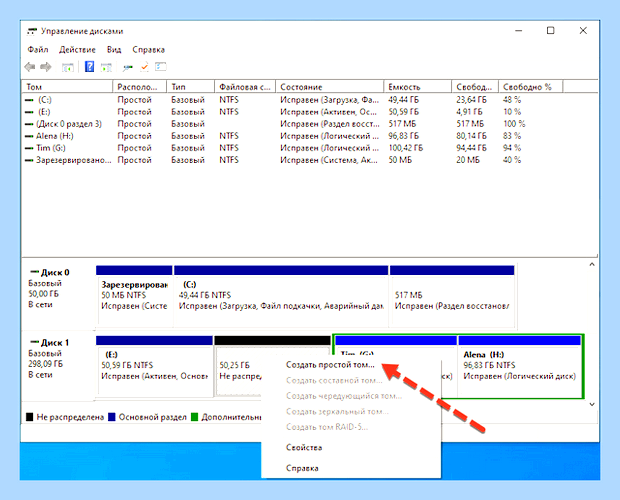Sort by the Состояние column header
The height and width of the screenshot is (500, 620).
pos(329,87)
